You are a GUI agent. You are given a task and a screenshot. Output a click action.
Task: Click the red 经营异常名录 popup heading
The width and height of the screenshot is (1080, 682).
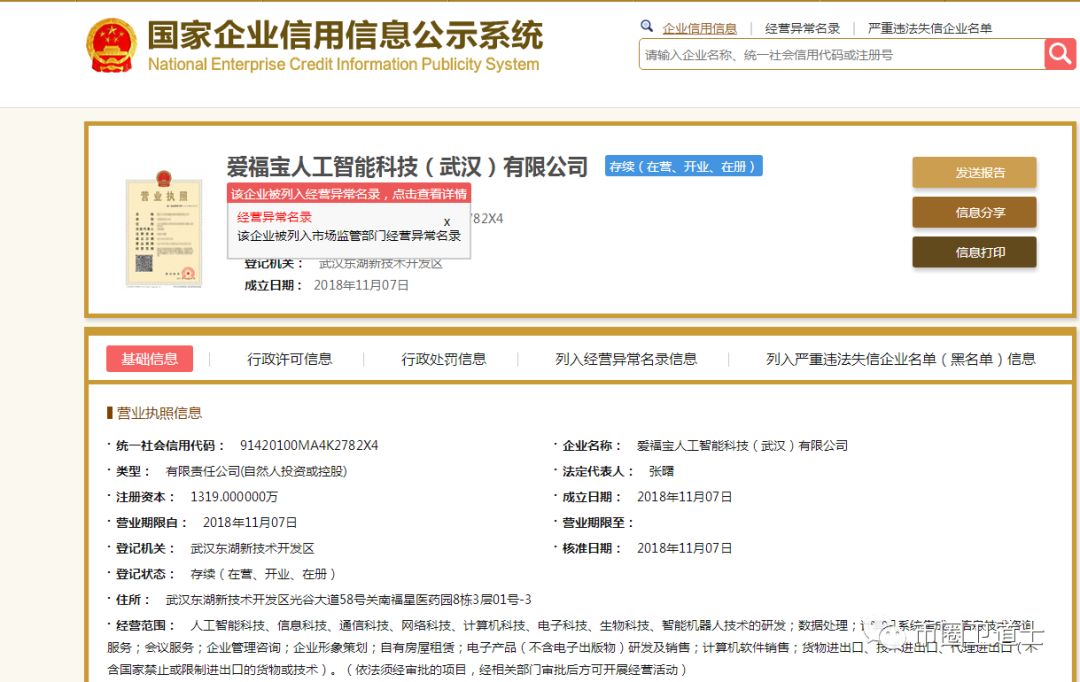(274, 217)
